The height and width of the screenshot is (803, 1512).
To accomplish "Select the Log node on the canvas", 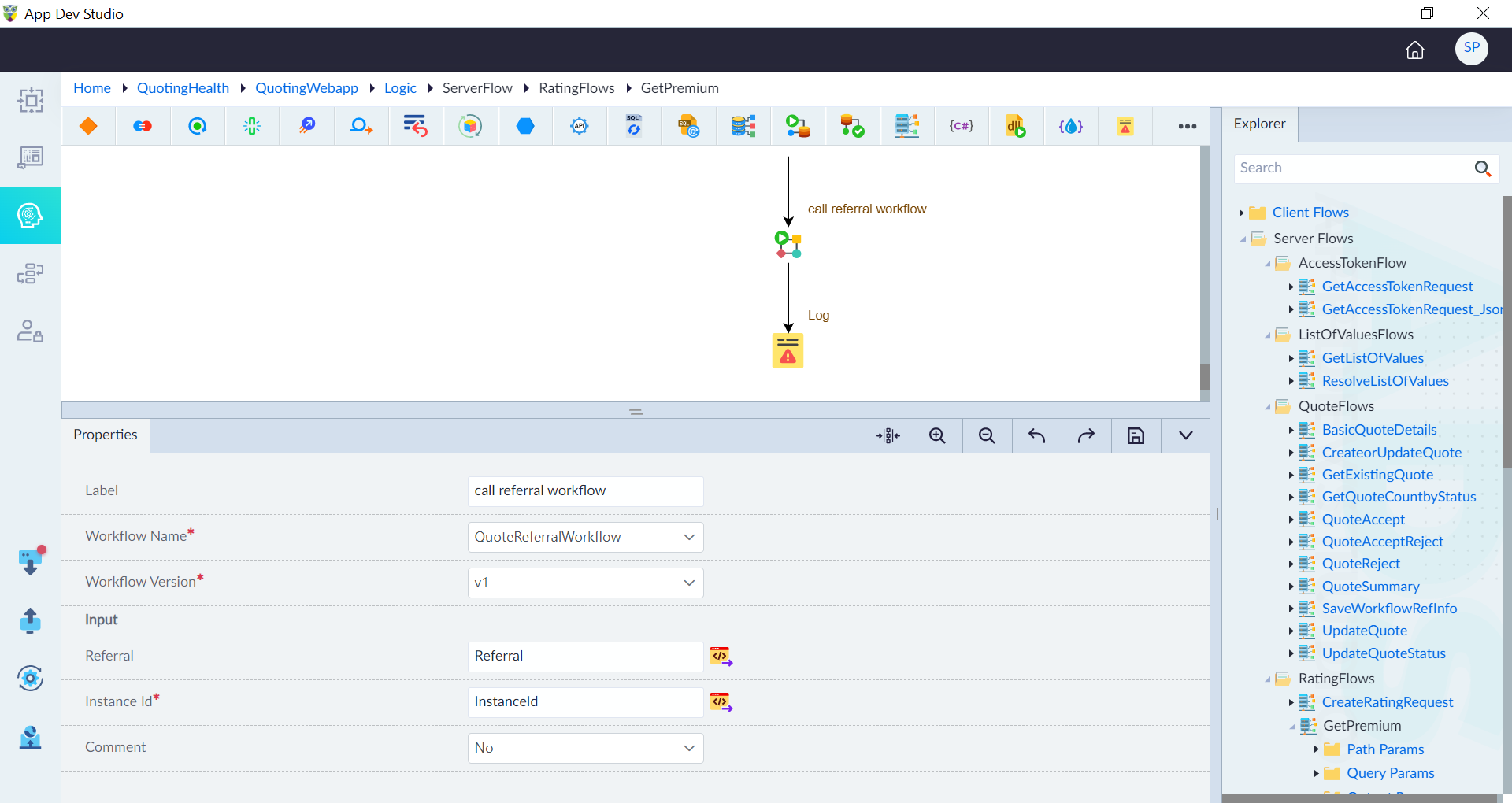I will [x=787, y=351].
